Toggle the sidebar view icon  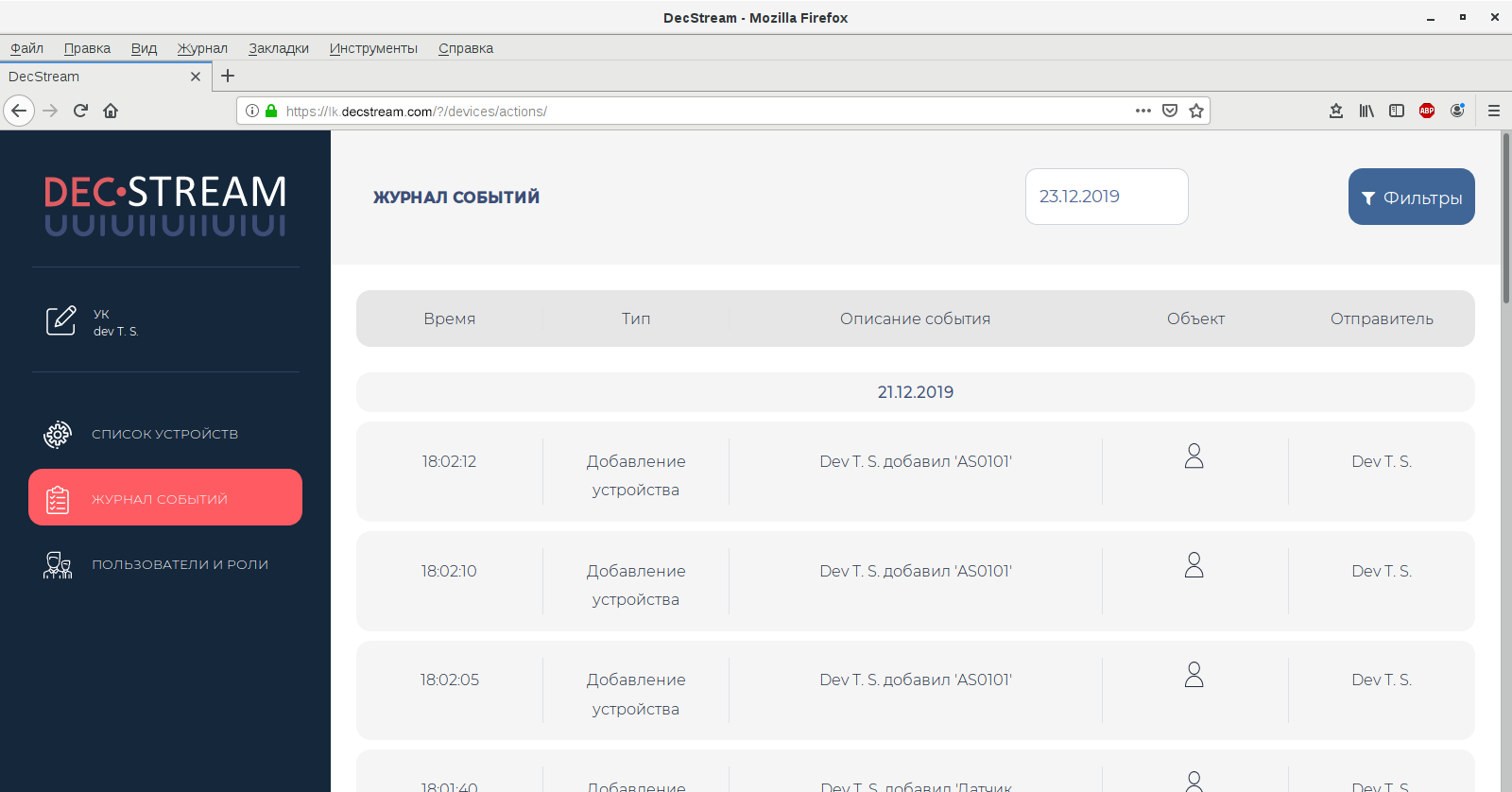(x=1397, y=111)
